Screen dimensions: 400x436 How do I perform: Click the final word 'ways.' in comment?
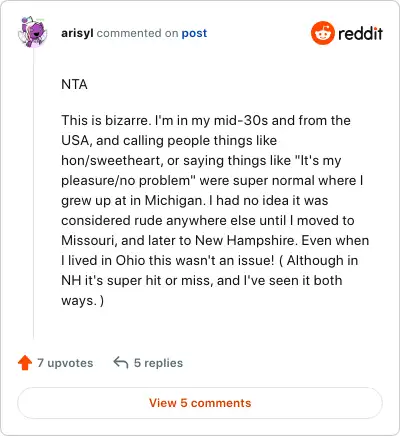pos(79,301)
